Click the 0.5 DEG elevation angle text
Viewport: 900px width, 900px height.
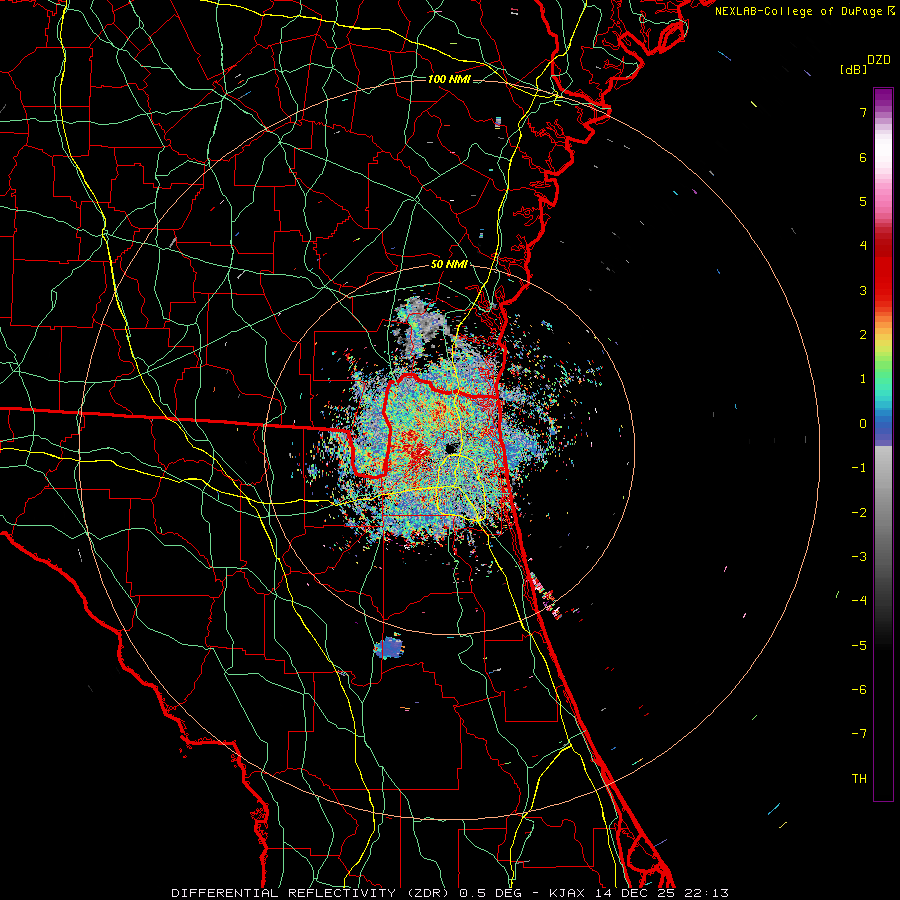coord(491,893)
